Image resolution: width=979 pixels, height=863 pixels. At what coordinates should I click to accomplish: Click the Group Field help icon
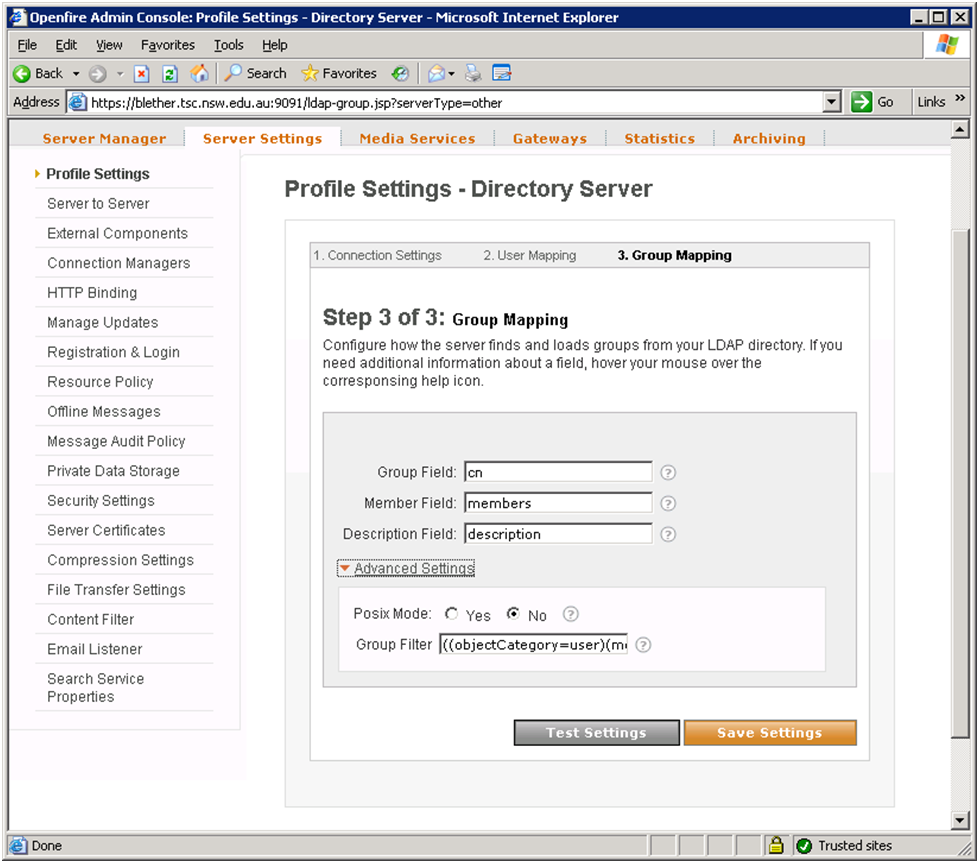668,473
